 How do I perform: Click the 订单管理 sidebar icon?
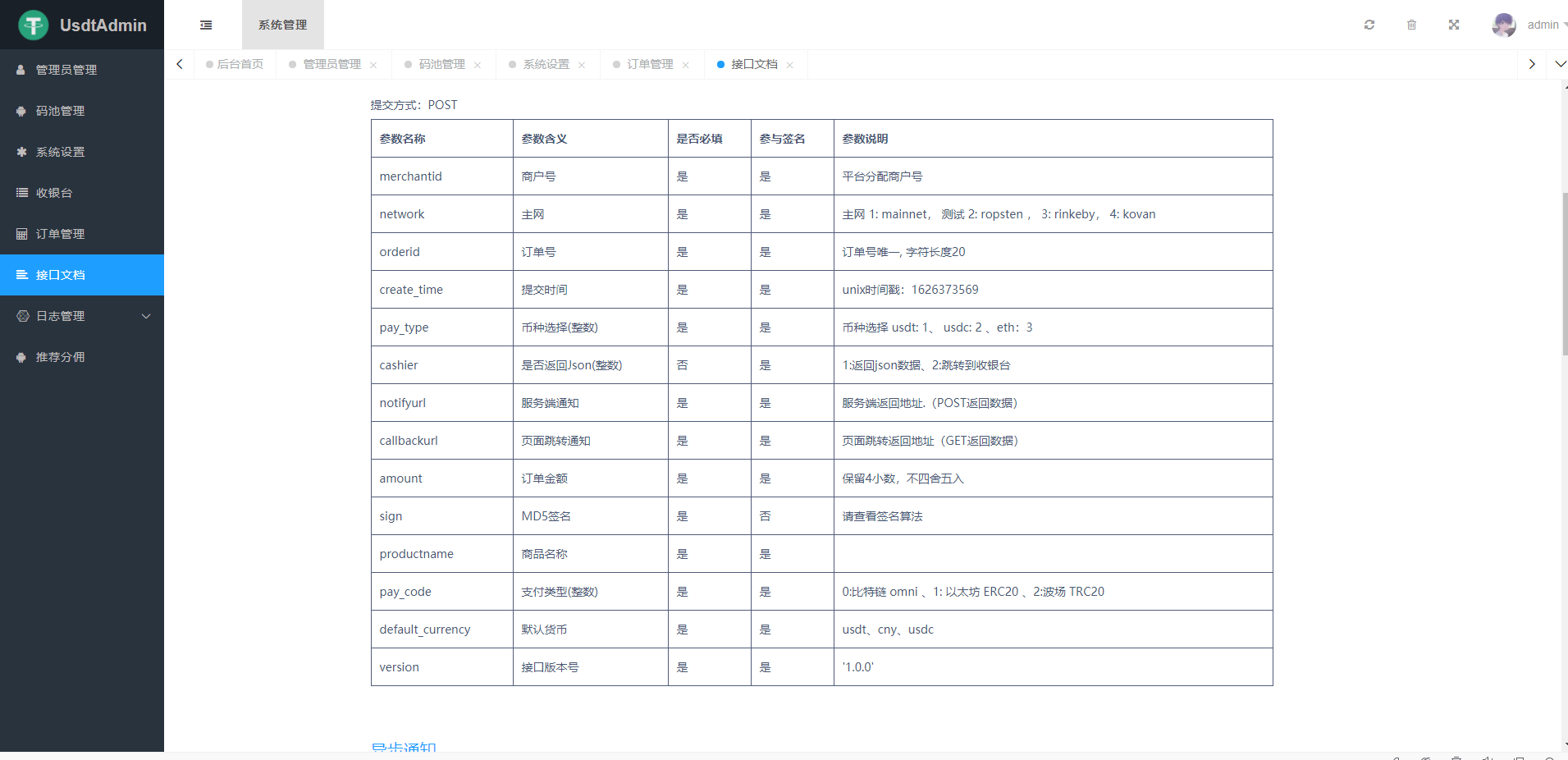click(x=21, y=234)
